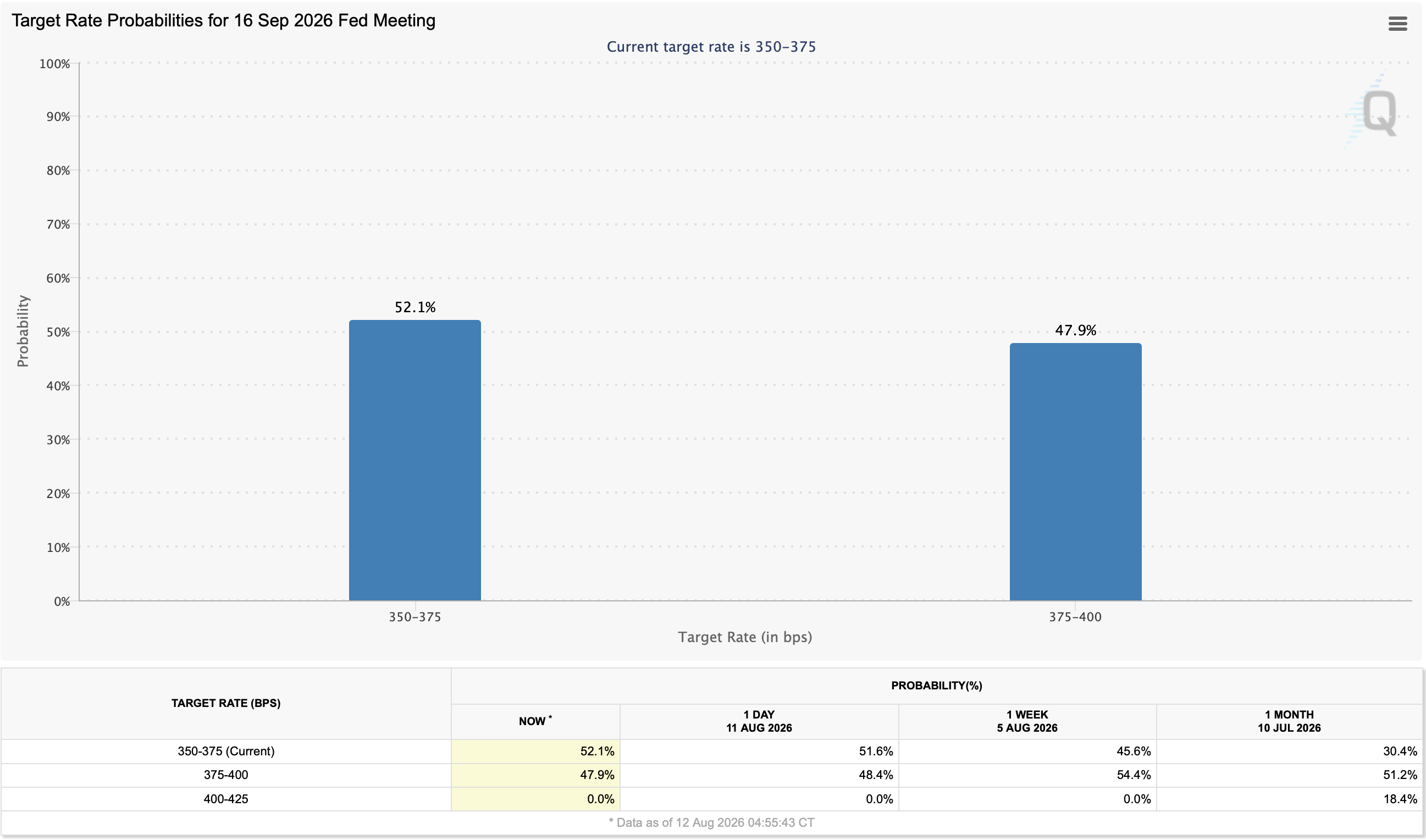This screenshot has width=1426, height=840.
Task: Click the 'Target Rate (in bps)' axis title
Action: click(x=745, y=637)
